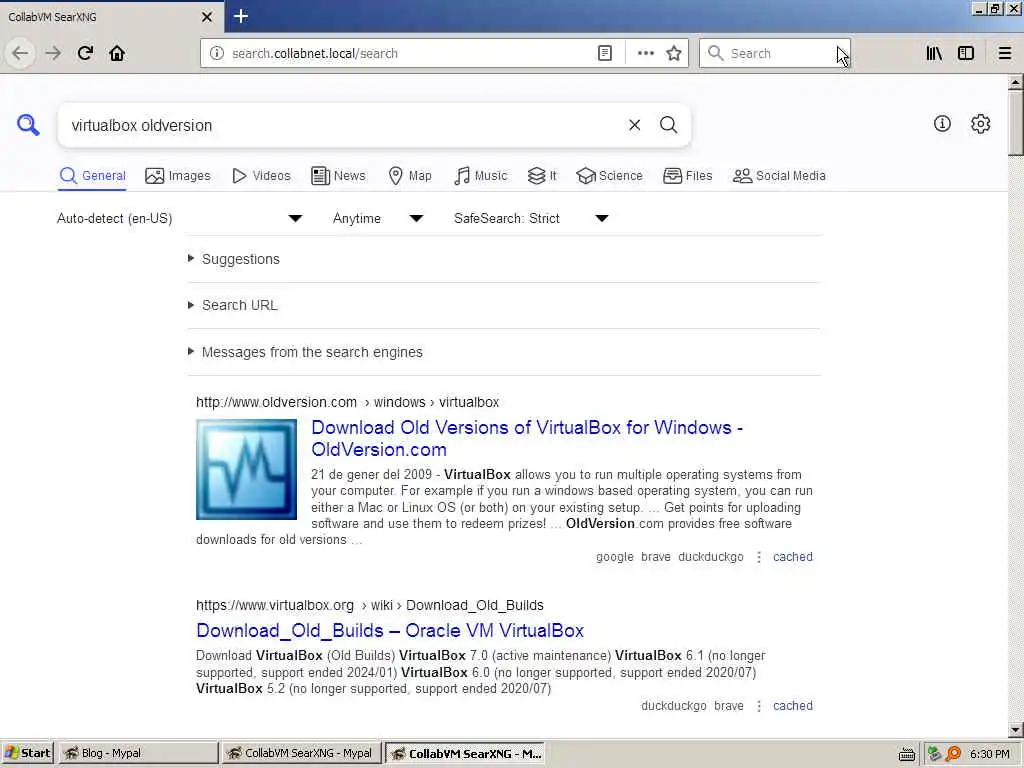This screenshot has height=768, width=1024.
Task: Open more options for virtualbox.org result
Action: 758,706
